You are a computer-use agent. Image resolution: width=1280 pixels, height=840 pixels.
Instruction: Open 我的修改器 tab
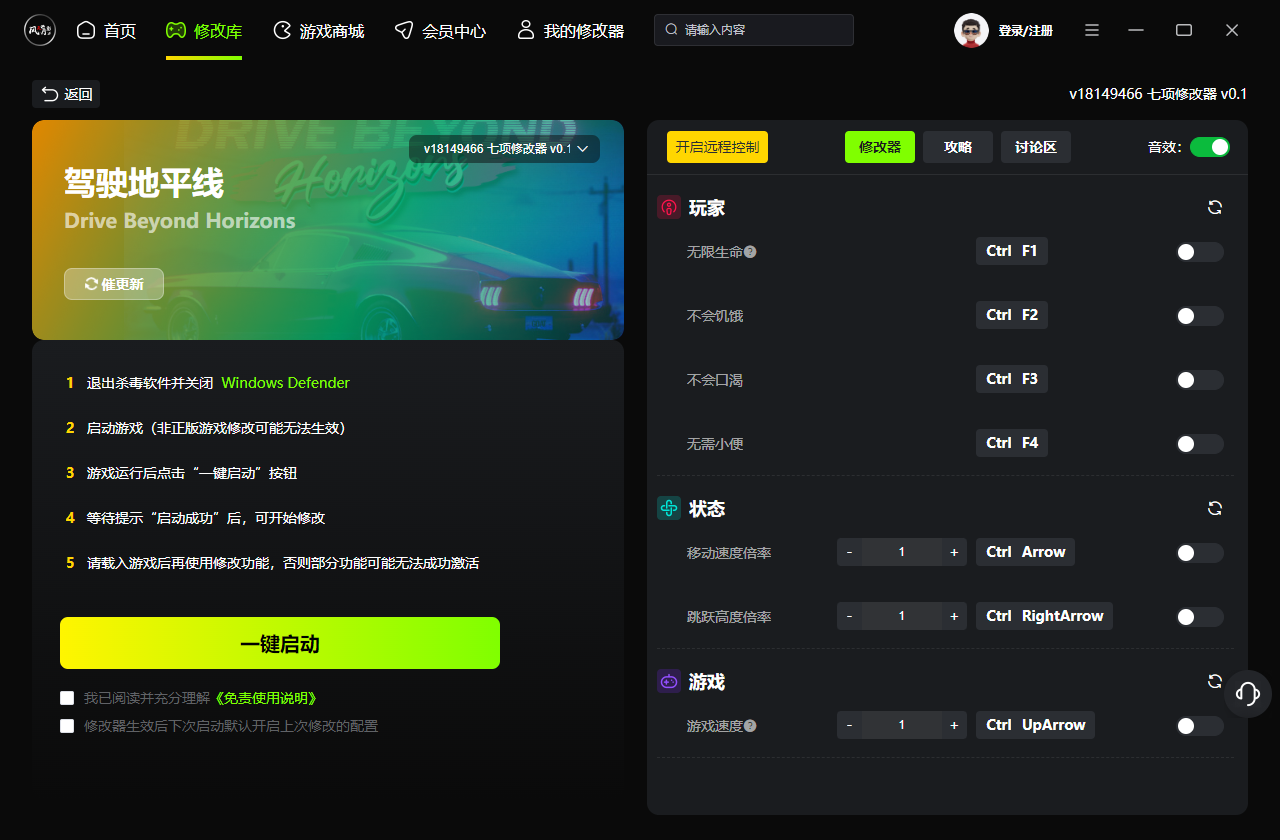click(x=570, y=31)
